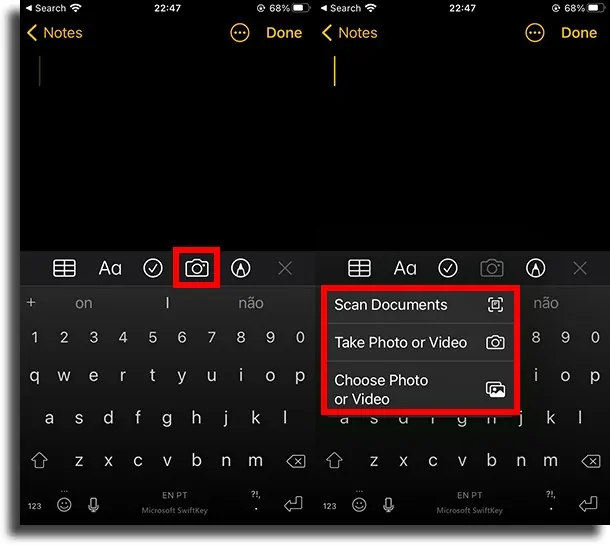Toggle the shift key on left keyboard
610x545 pixels.
click(39, 461)
